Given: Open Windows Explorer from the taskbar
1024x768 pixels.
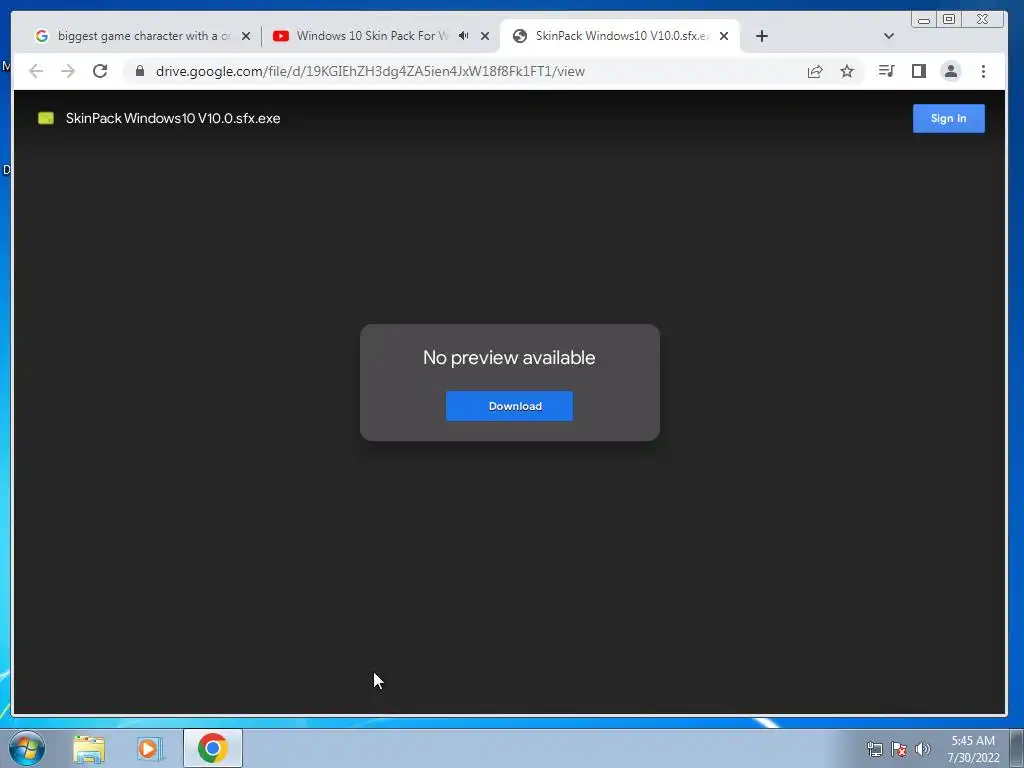Looking at the screenshot, I should click(89, 748).
